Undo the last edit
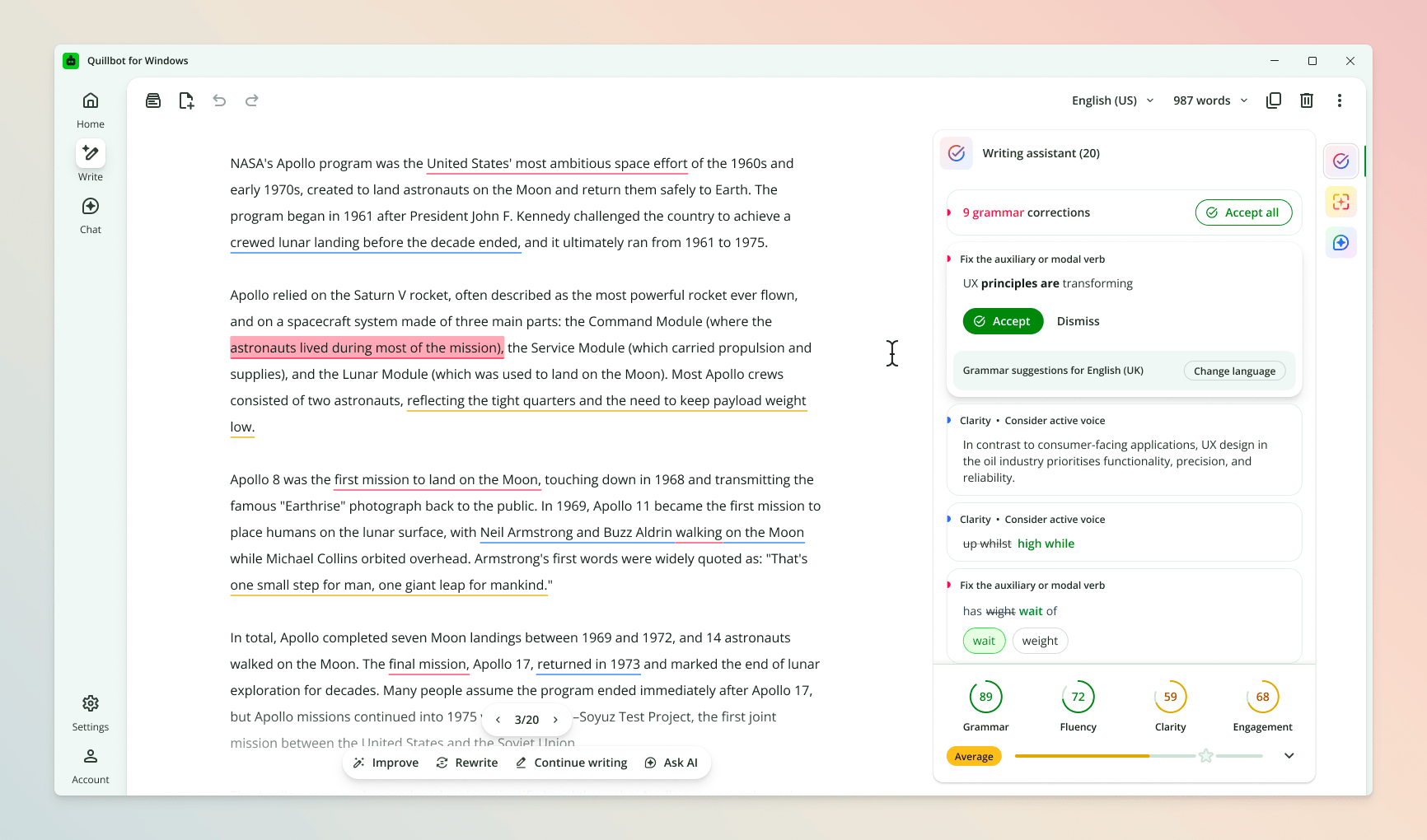Viewport: 1427px width, 840px height. click(219, 100)
